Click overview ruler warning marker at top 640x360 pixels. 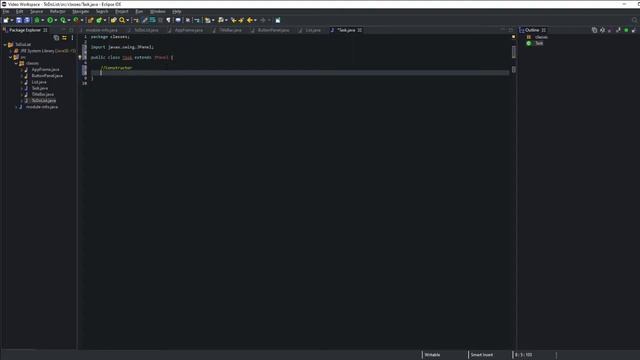tap(513, 37)
